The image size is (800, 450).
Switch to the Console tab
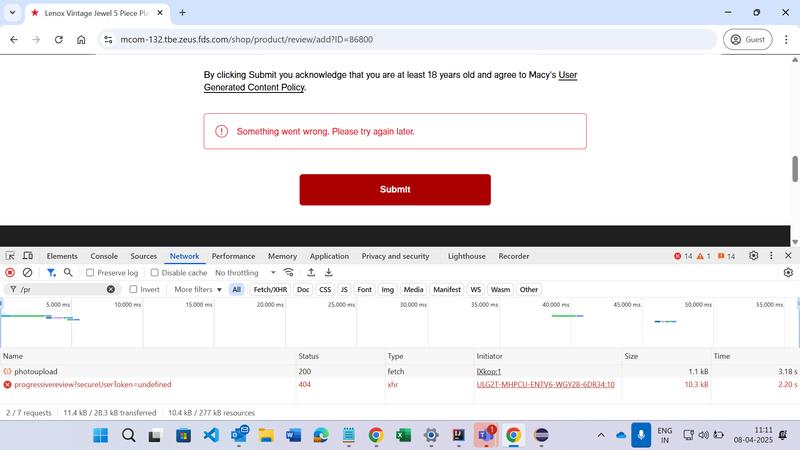click(104, 256)
